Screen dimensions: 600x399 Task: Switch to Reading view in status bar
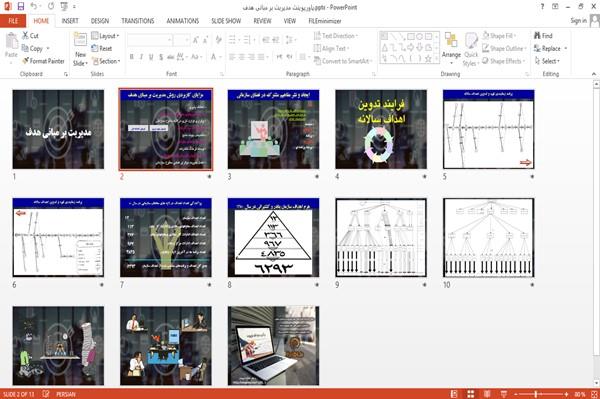487,394
